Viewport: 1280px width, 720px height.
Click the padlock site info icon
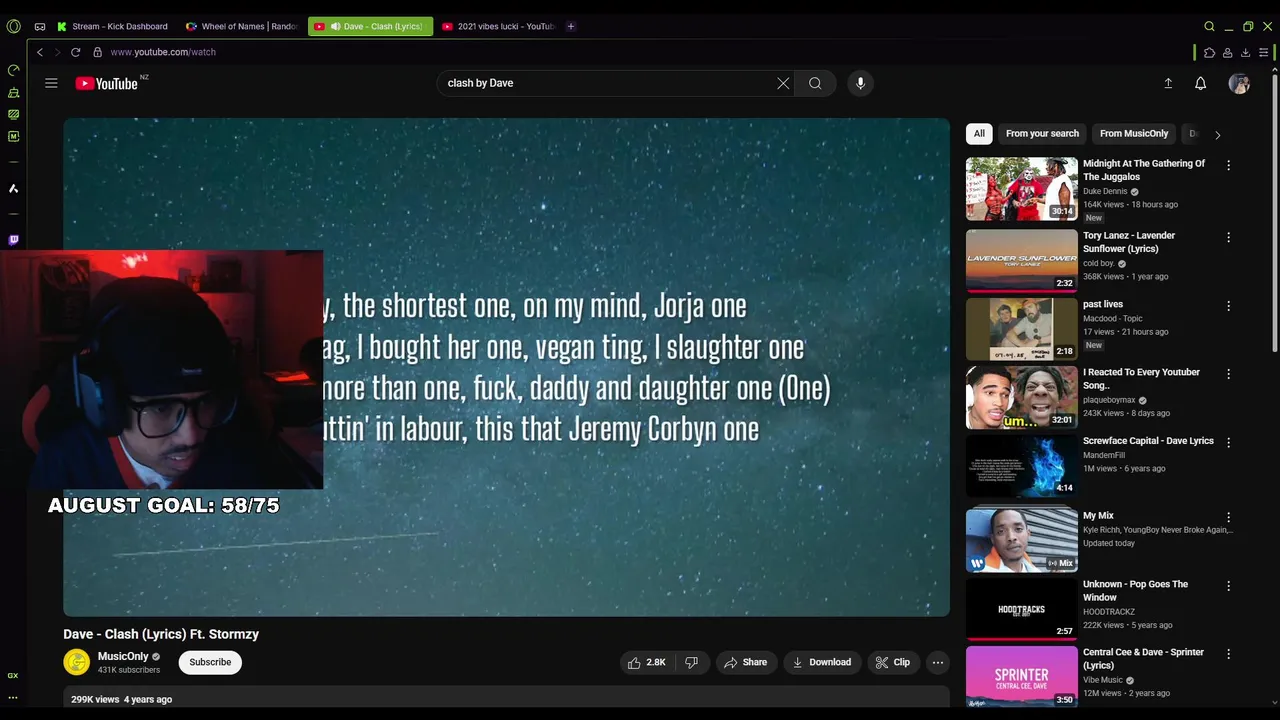(97, 52)
